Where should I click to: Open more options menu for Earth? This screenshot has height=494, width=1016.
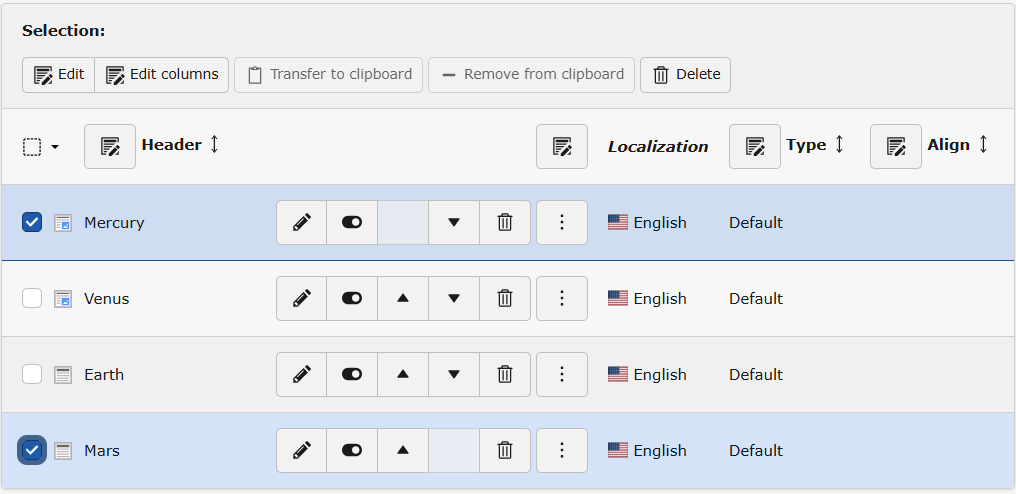coord(562,374)
